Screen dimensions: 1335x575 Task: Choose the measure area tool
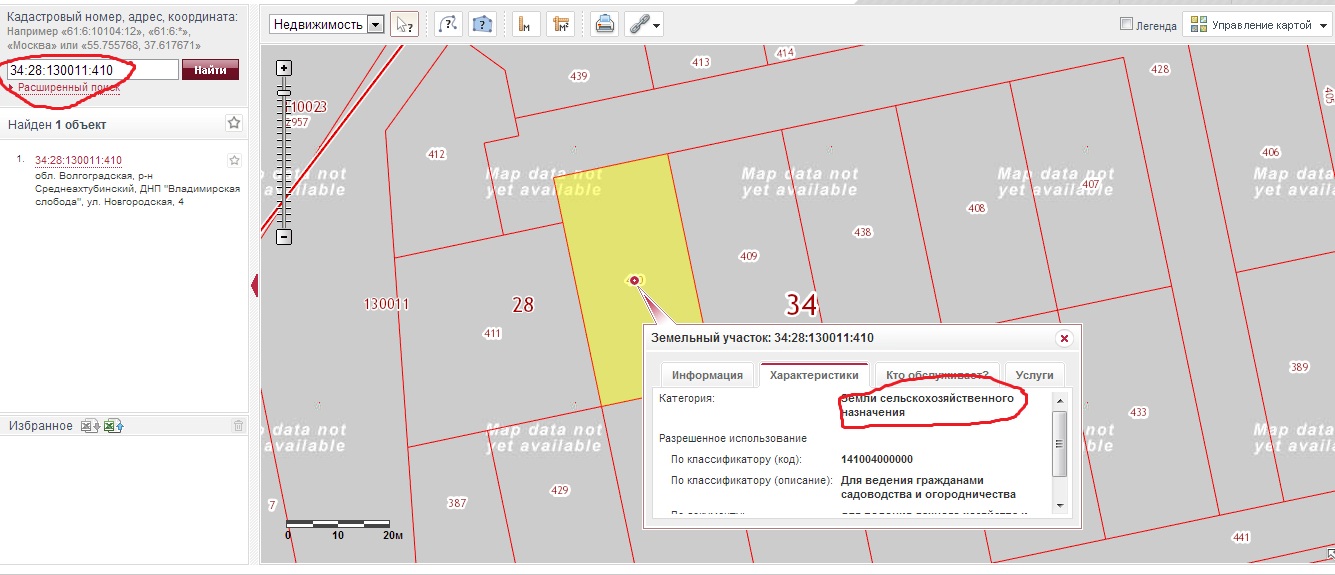[560, 25]
